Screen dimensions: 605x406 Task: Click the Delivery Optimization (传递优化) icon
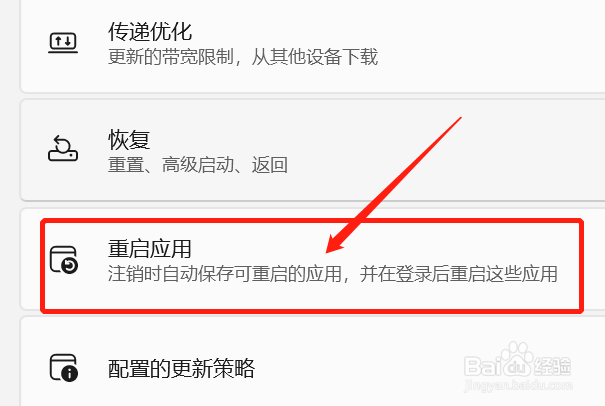pos(63,42)
